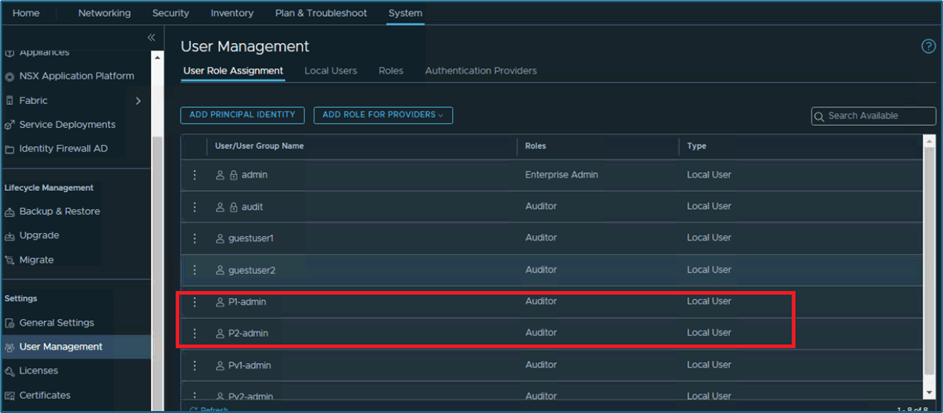Expand the Fabric sidebar section
This screenshot has height=413, width=943.
click(138, 101)
